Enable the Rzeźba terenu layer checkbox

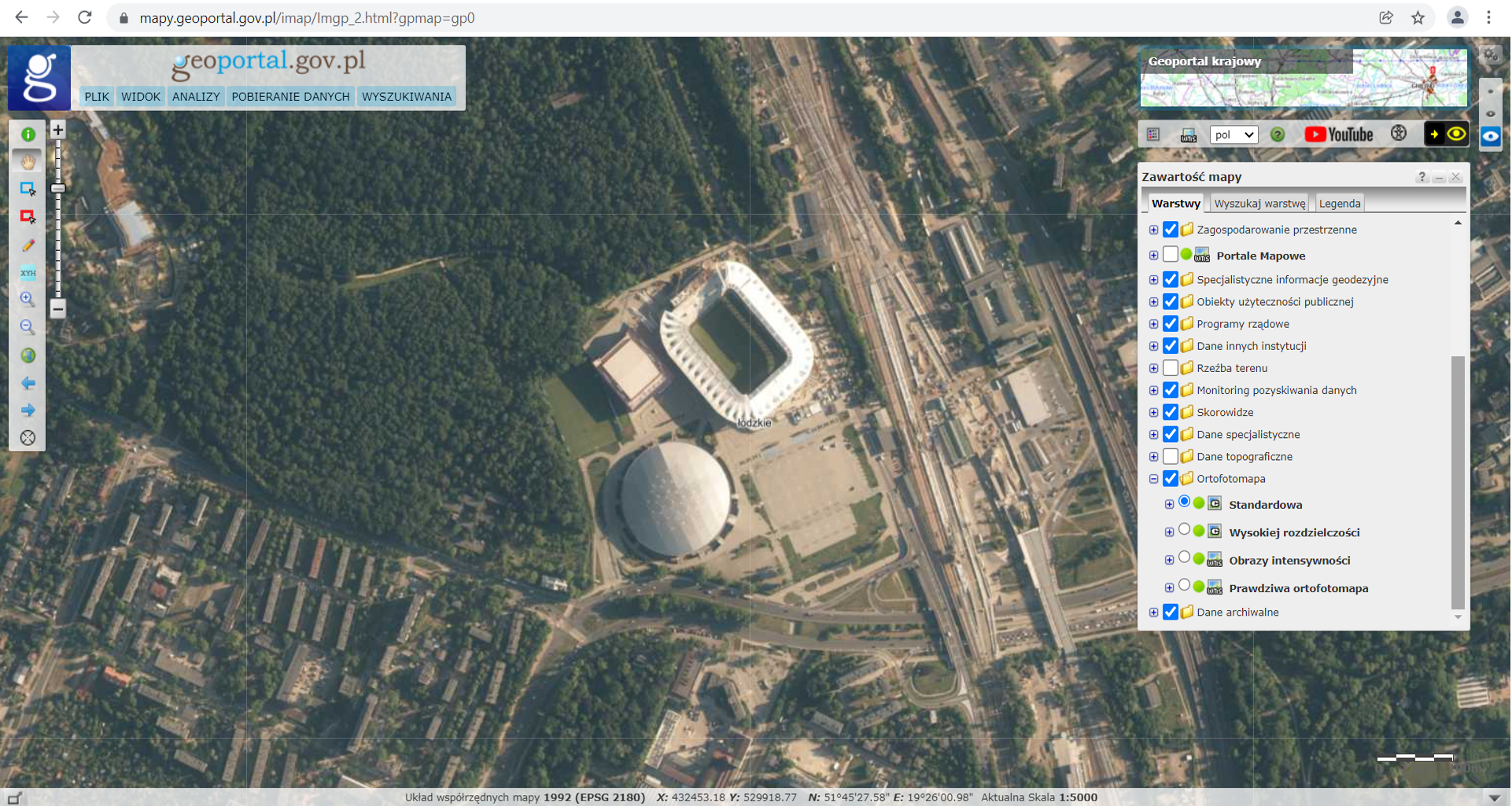[x=1170, y=368]
